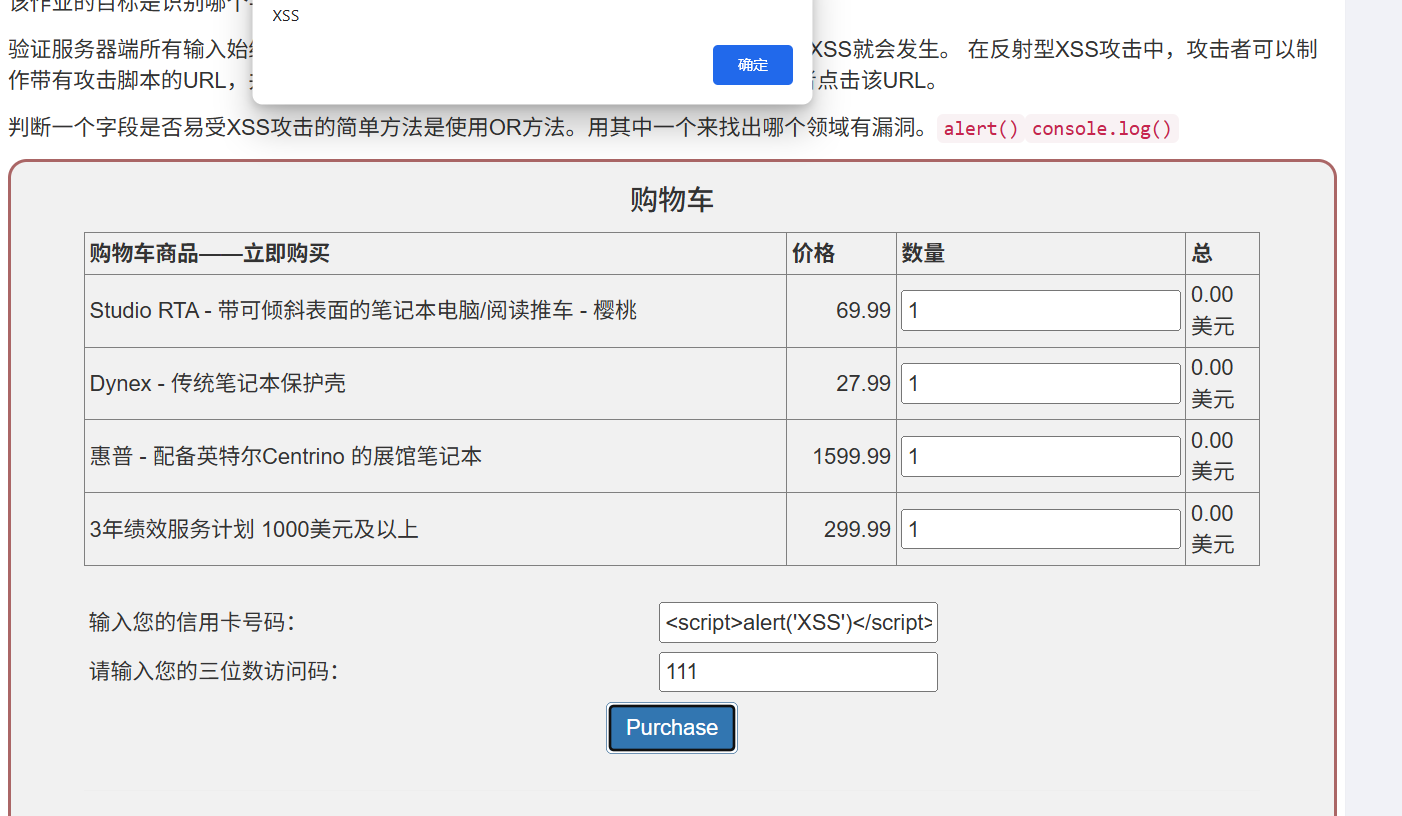Focus quantity field for 3年绩效服务计划 row
Viewport: 1402px width, 816px height.
pos(1041,529)
